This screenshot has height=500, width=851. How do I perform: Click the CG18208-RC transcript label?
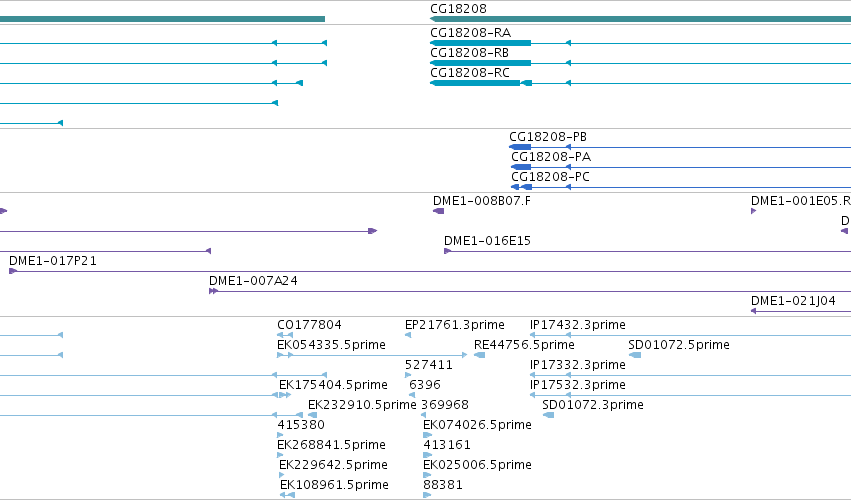(470, 73)
